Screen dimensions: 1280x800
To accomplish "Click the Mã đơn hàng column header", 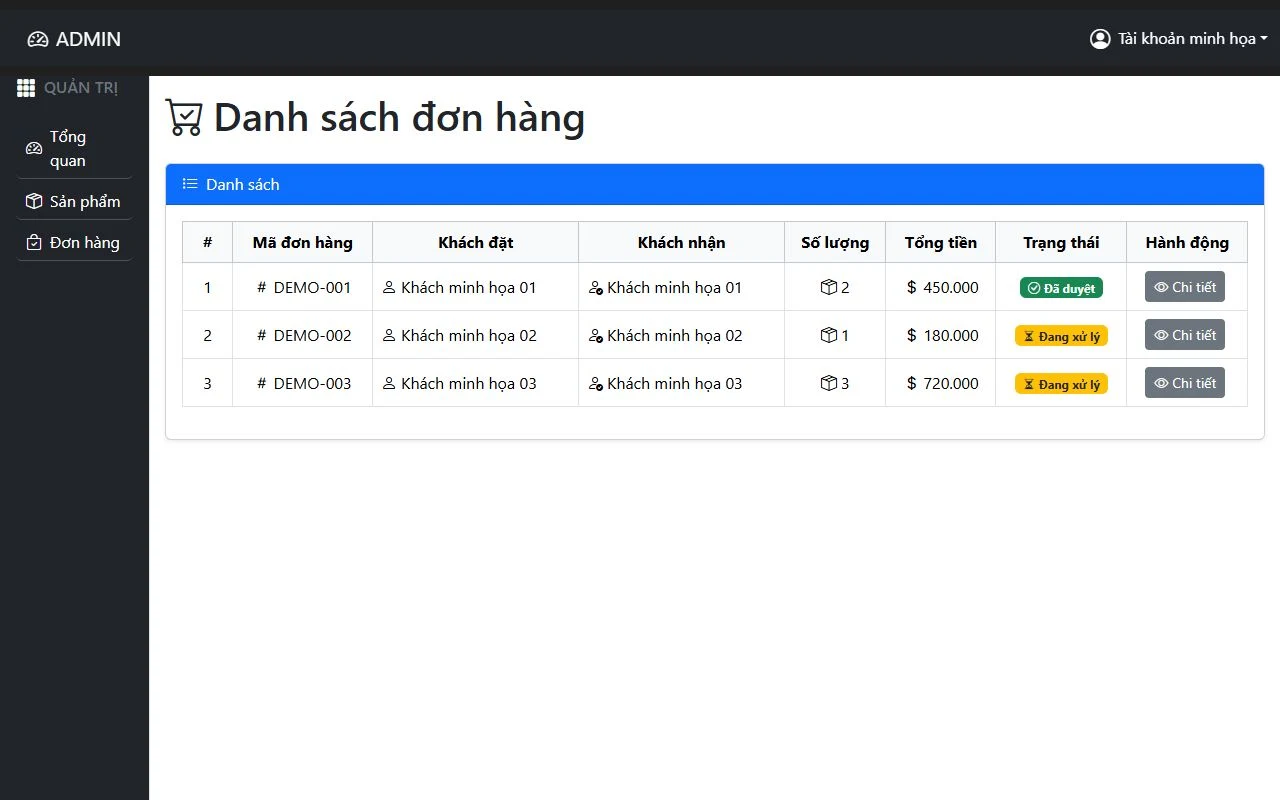I will point(303,242).
